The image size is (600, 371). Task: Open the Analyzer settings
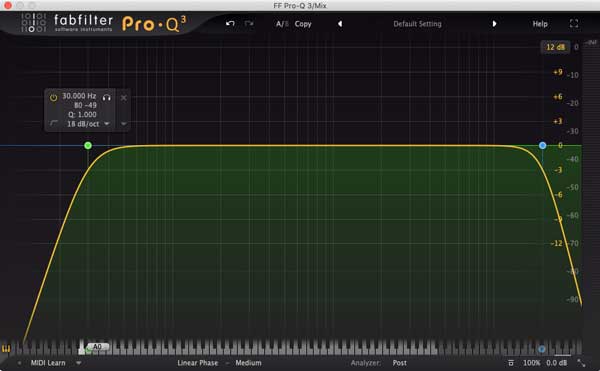click(x=365, y=363)
